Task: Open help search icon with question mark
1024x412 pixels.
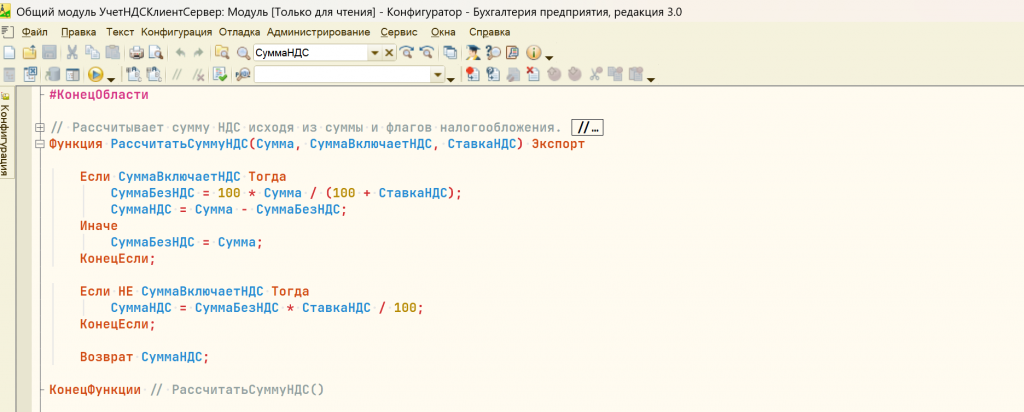Action: pyautogui.click(x=493, y=53)
